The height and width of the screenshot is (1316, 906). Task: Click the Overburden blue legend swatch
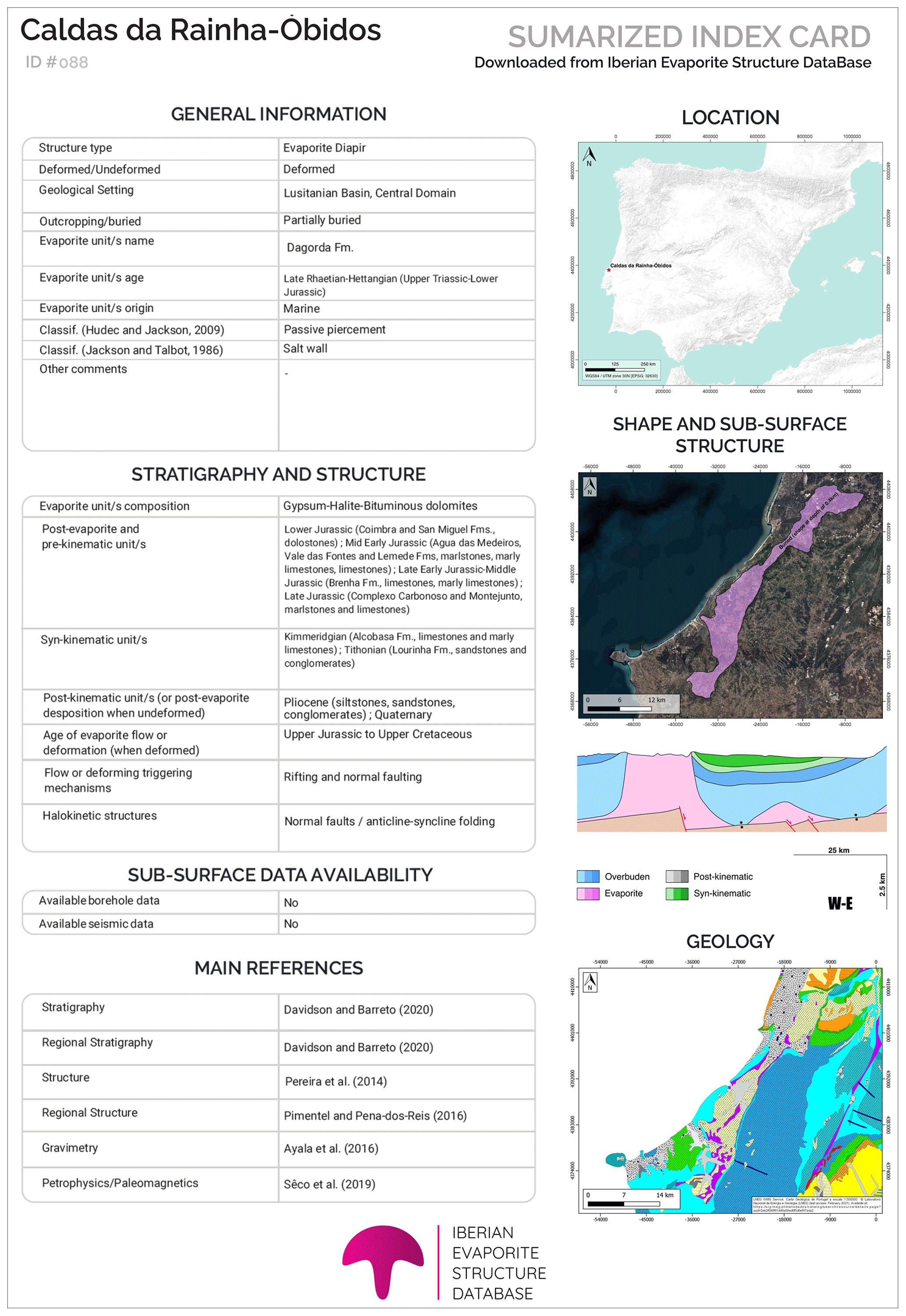pos(587,877)
